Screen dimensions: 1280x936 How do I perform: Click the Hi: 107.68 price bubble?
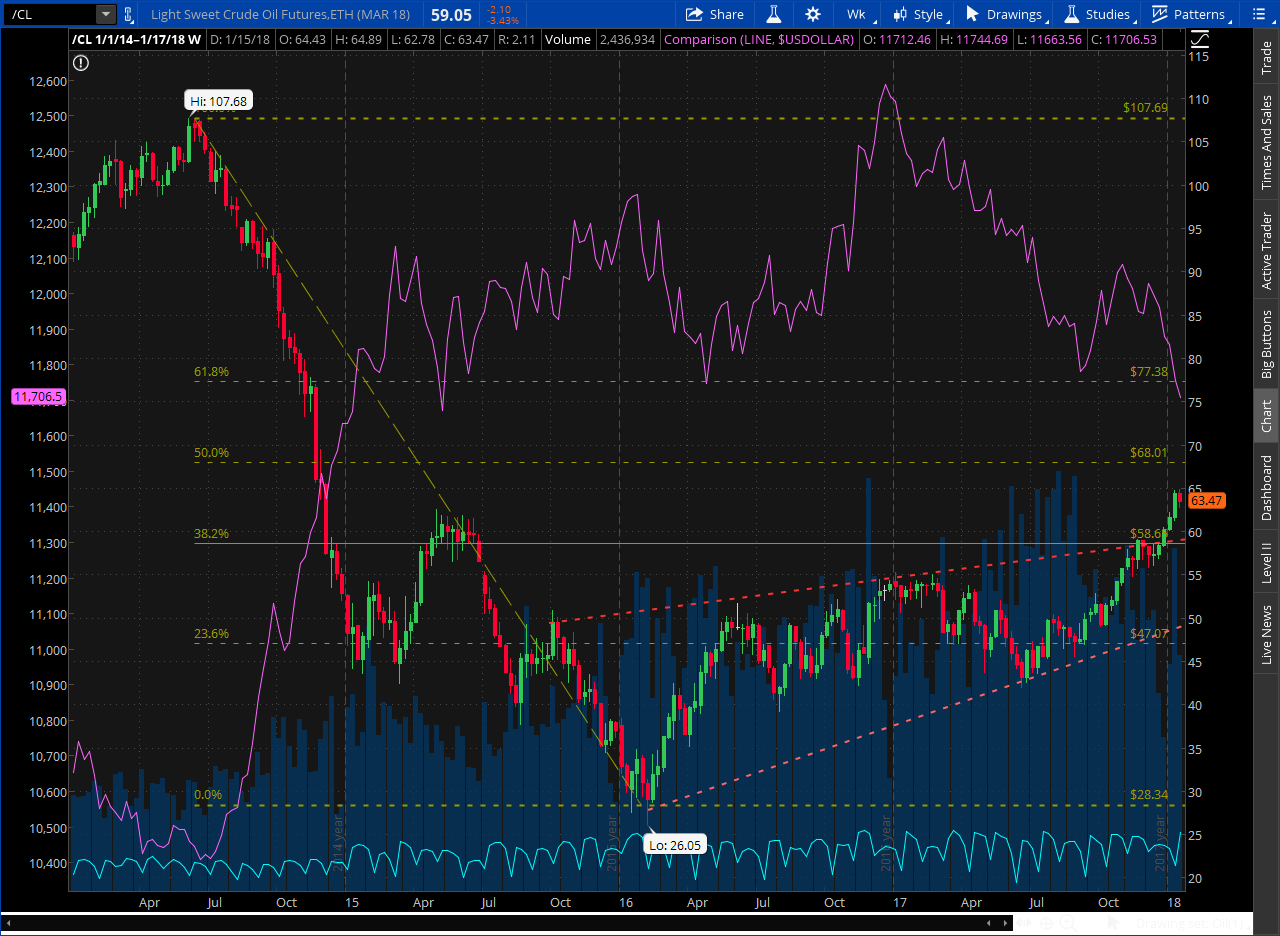(218, 101)
